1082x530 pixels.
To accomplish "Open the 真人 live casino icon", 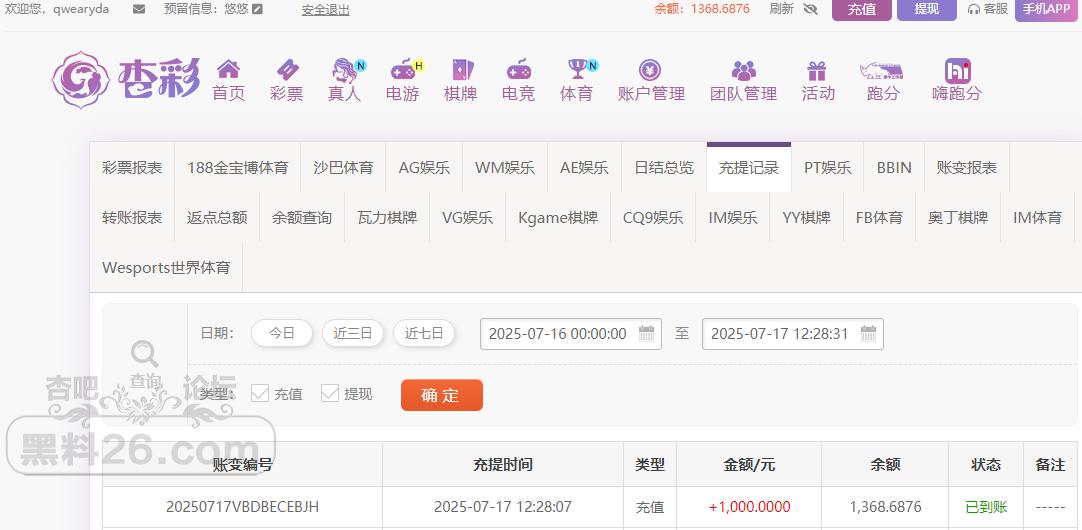I will 345,70.
